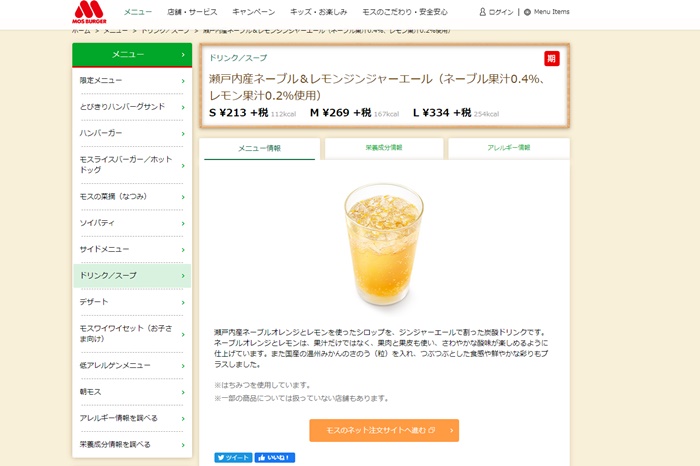
Task: Open 限定メニュー in the sidebar
Action: pyautogui.click(x=132, y=81)
